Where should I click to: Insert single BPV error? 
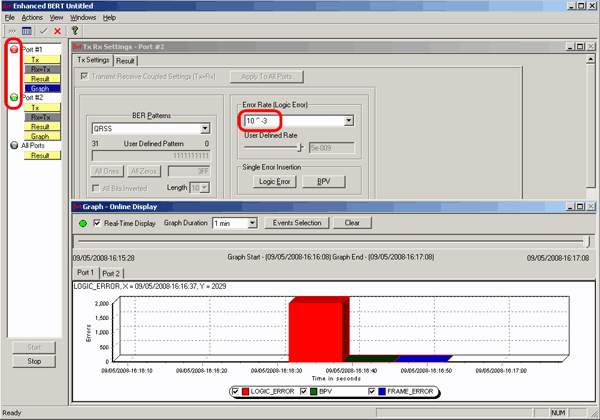324,181
